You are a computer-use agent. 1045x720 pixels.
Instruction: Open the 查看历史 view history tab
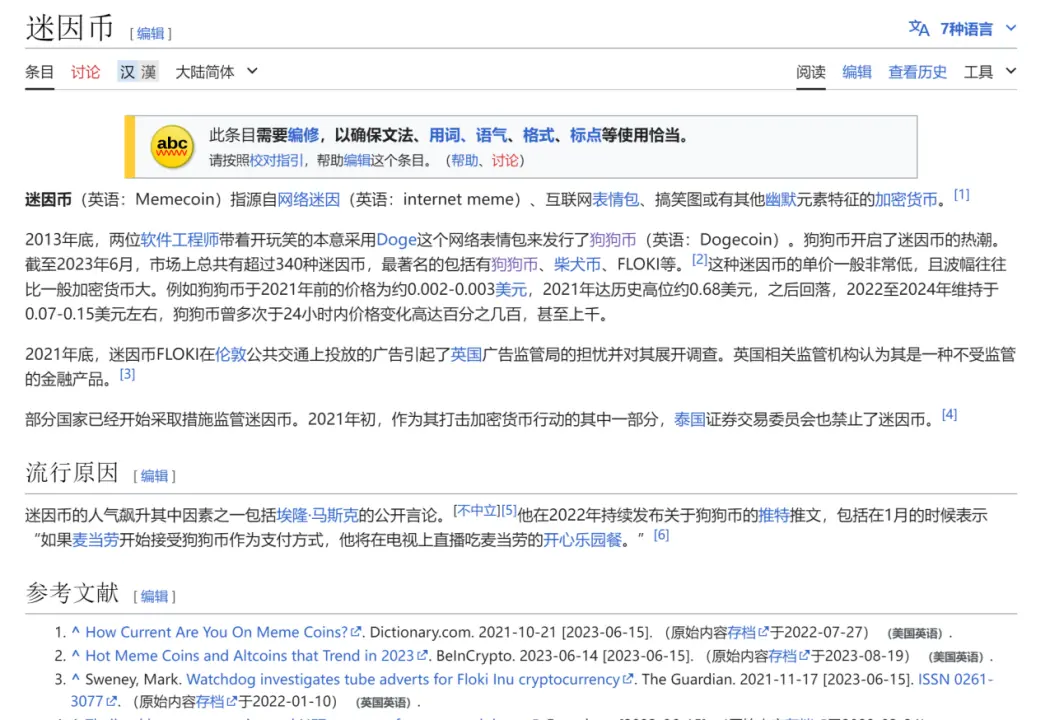(917, 71)
